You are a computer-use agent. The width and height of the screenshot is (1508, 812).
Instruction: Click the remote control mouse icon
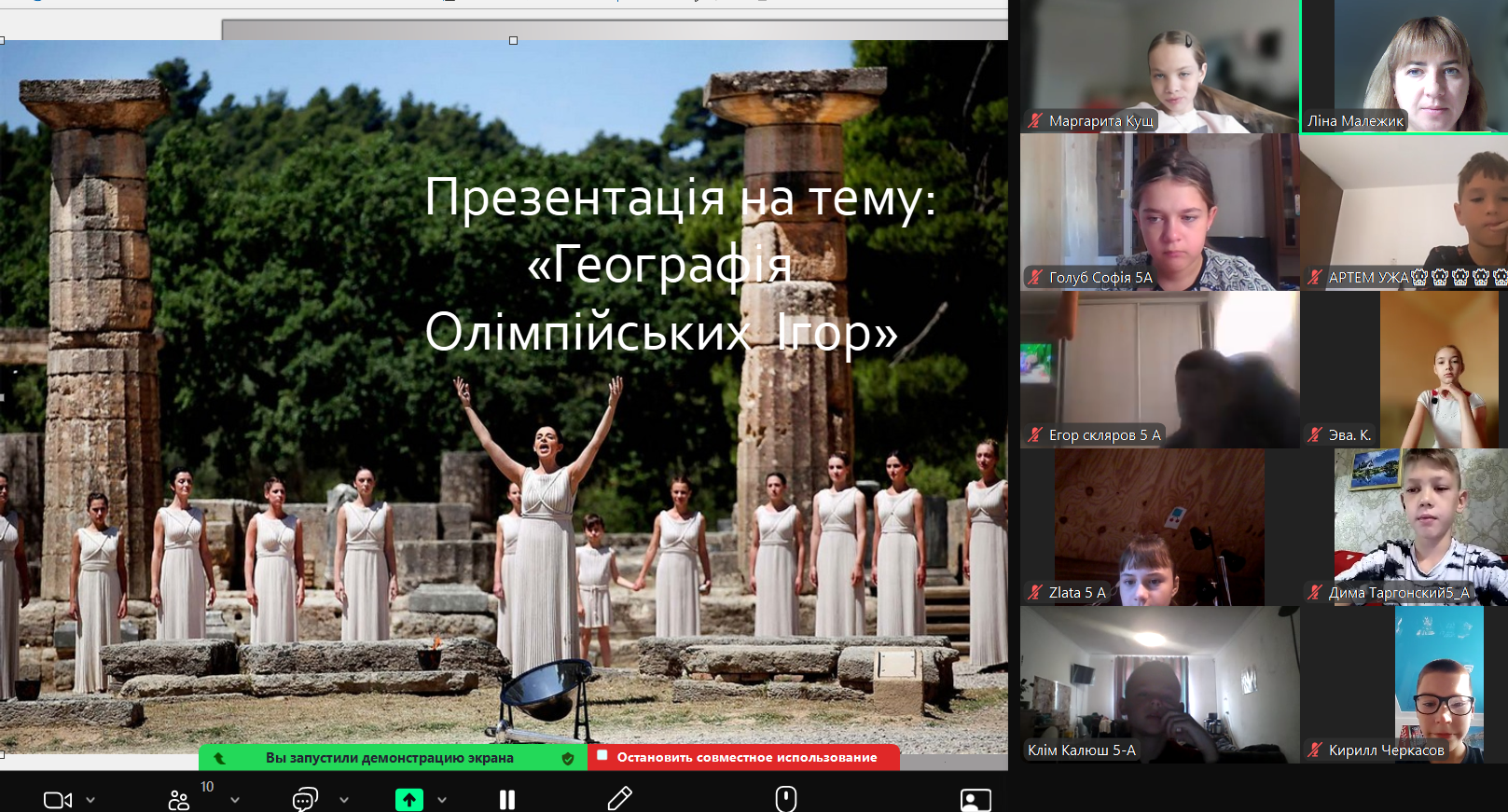point(786,799)
